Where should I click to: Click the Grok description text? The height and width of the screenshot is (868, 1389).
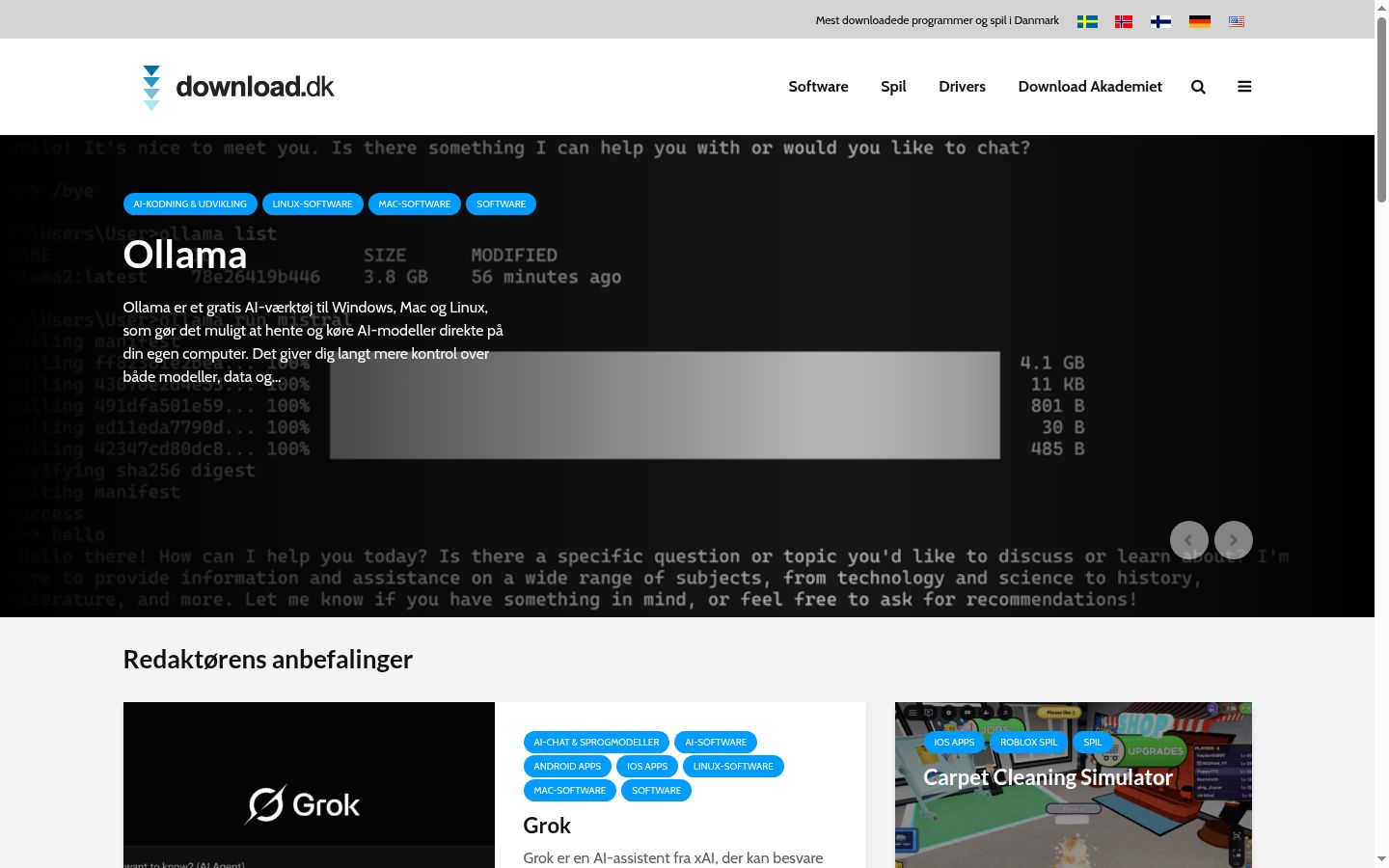673,858
